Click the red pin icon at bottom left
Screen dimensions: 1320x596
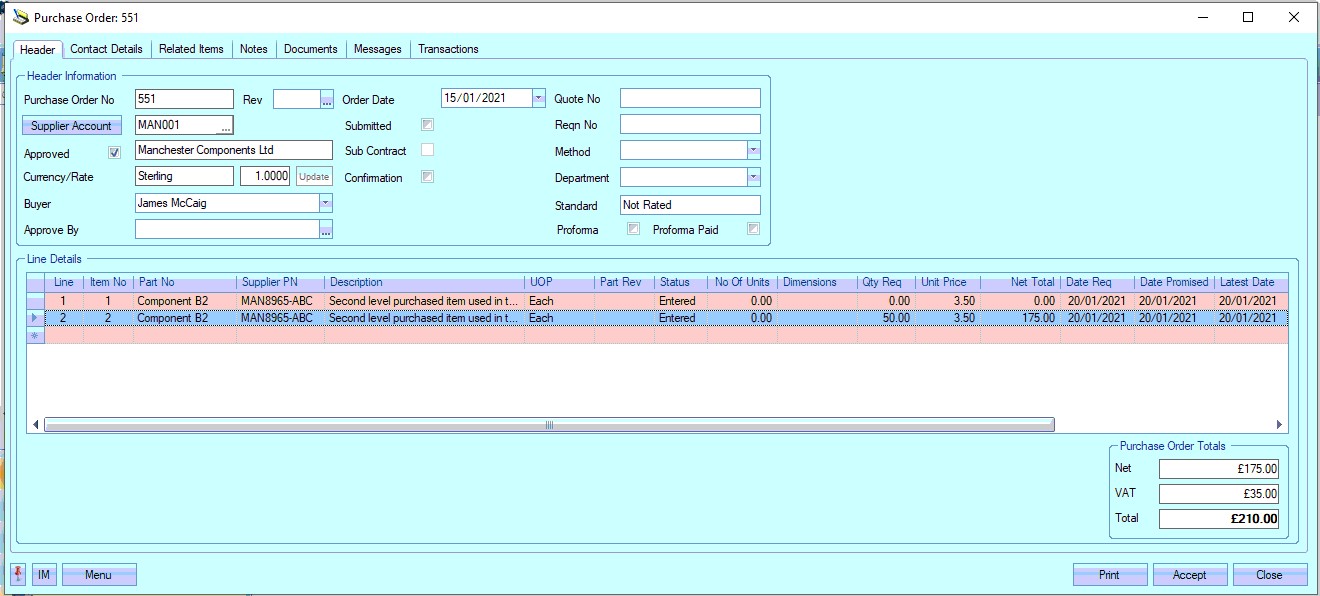coord(19,574)
